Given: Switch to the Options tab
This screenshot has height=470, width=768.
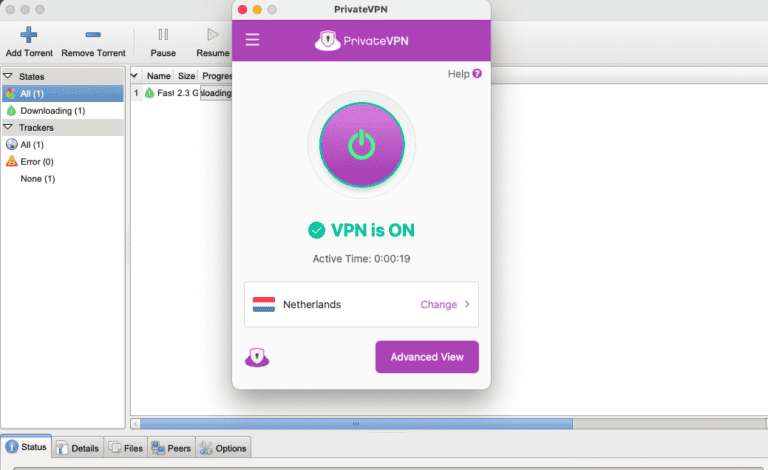Looking at the screenshot, I should pos(223,448).
